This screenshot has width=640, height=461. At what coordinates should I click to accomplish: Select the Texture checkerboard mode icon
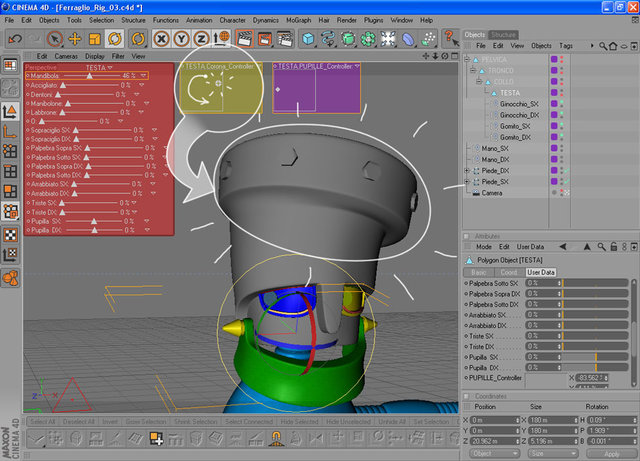coord(10,235)
